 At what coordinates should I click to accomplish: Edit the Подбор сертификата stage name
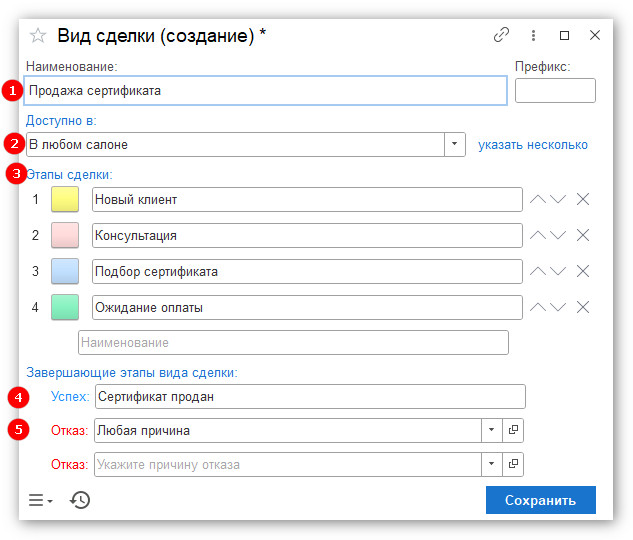(x=307, y=271)
